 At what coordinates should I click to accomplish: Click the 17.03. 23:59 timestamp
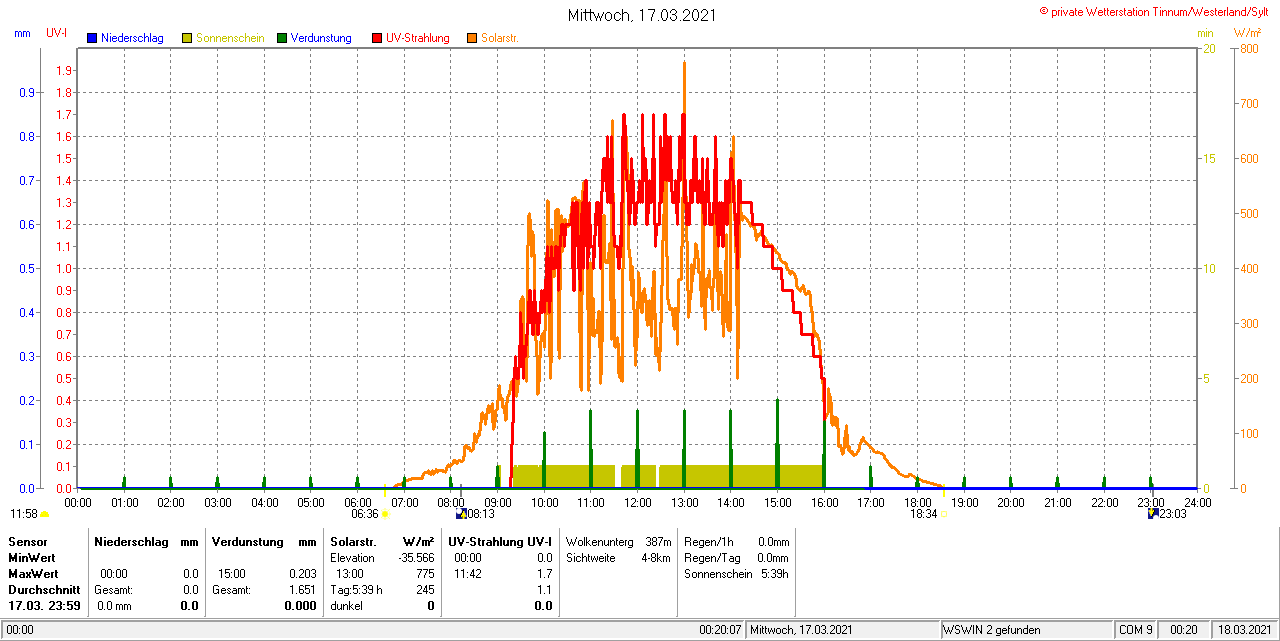(x=44, y=606)
